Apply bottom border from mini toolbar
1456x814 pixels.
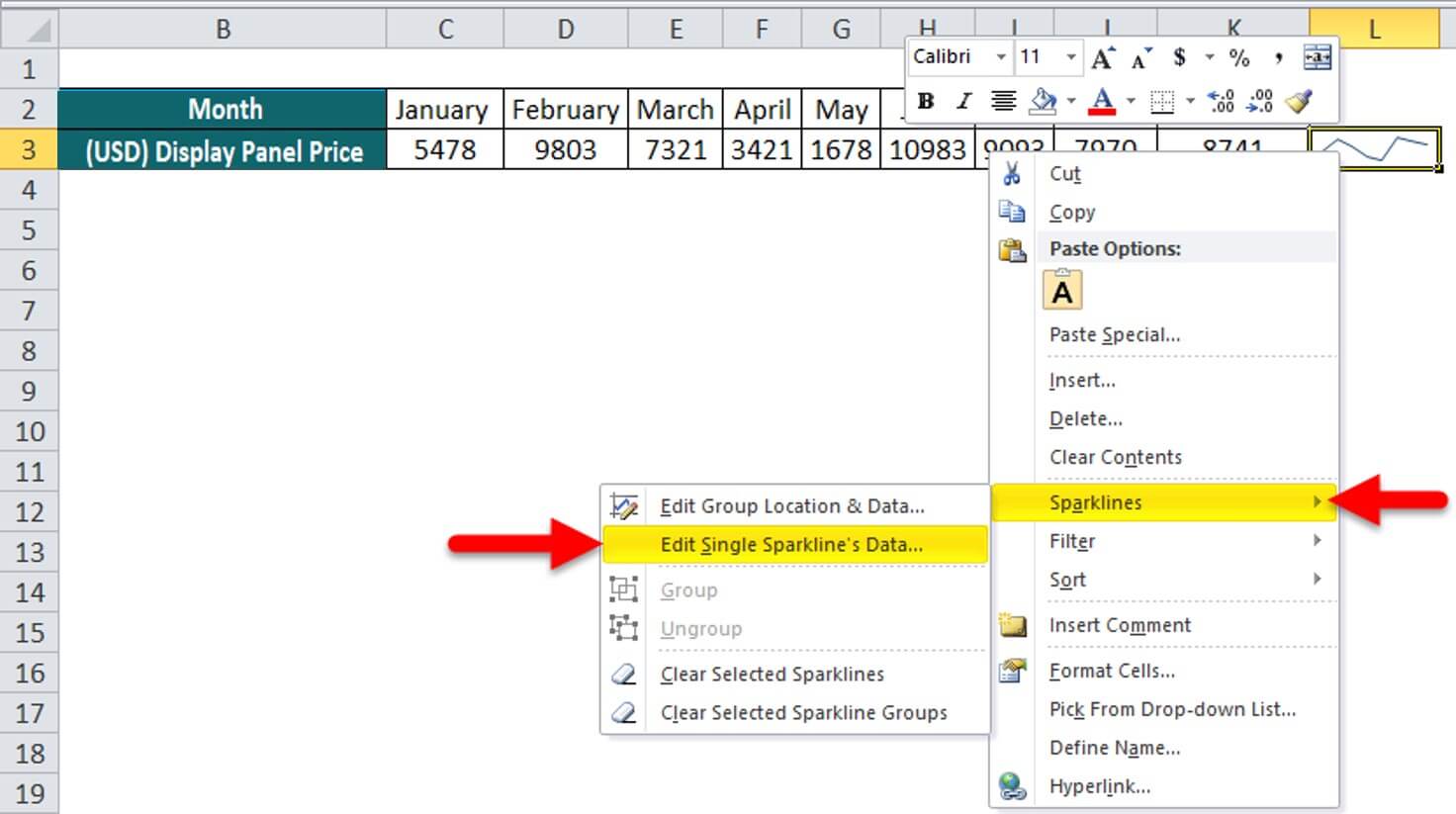[1162, 101]
